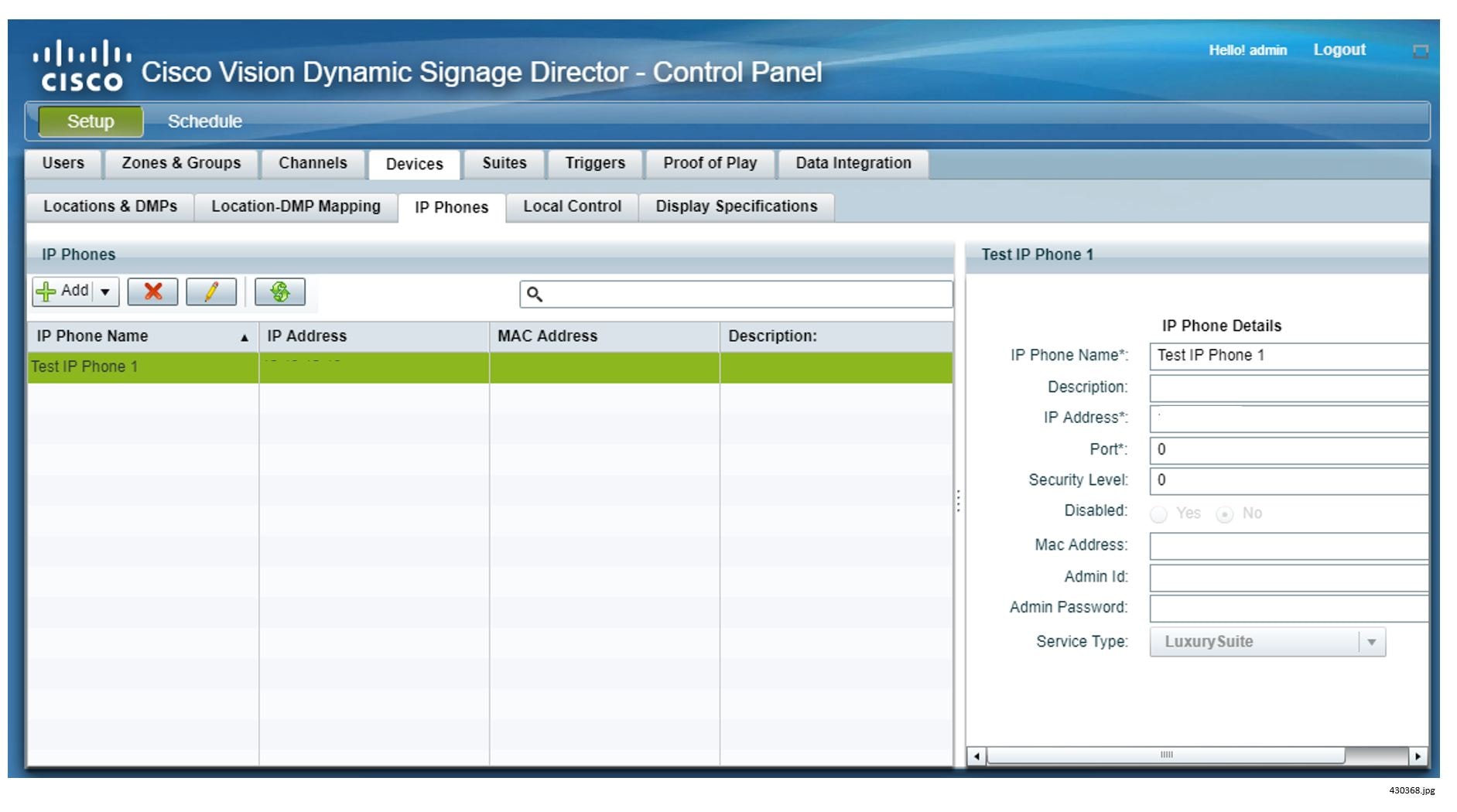Select the Devices tab

pyautogui.click(x=415, y=164)
